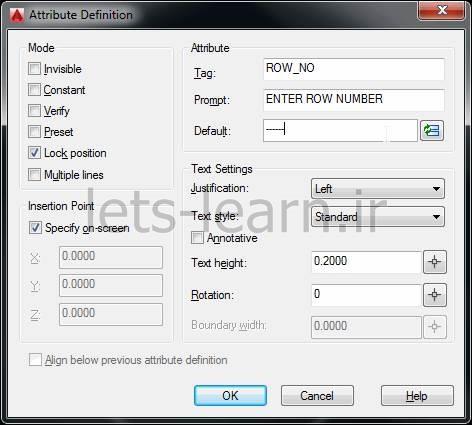Expand the Text style dropdown showing Standard

378,217
